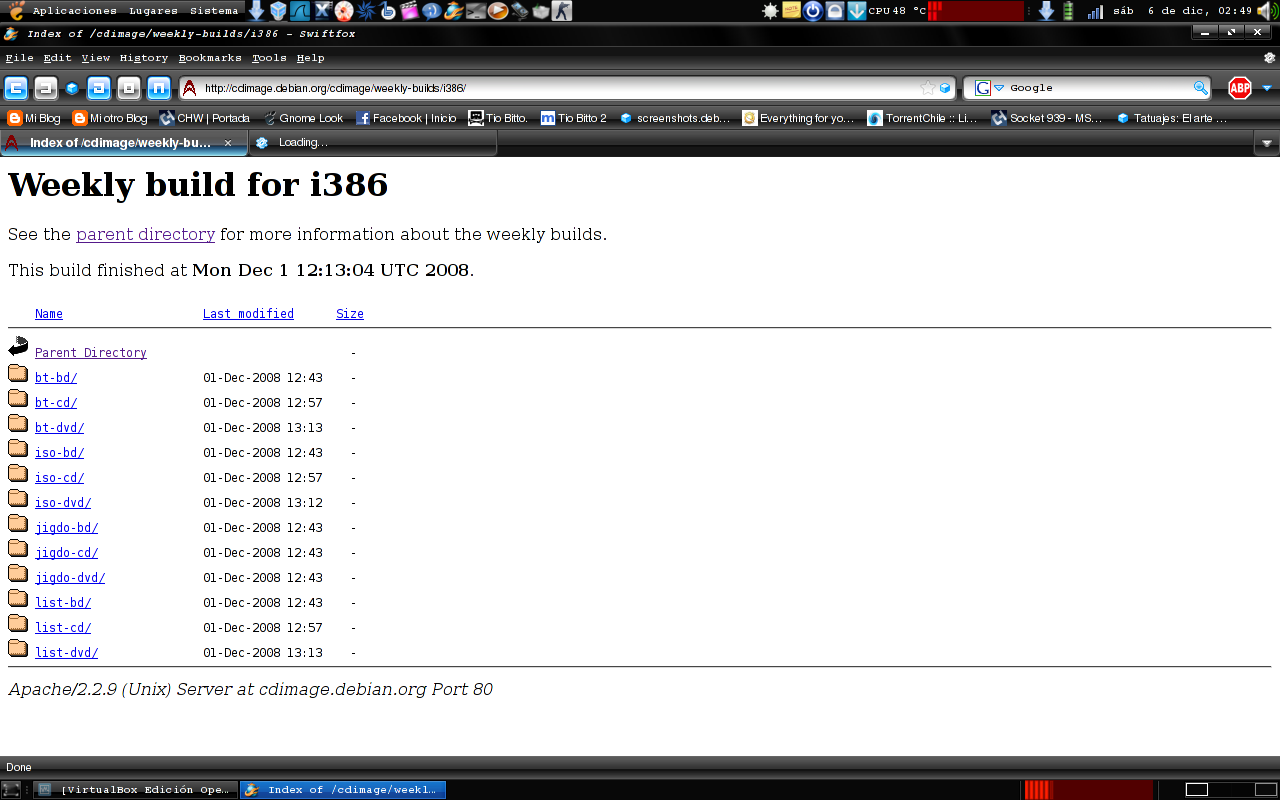Open the iso-cd/ directory link

(x=59, y=478)
